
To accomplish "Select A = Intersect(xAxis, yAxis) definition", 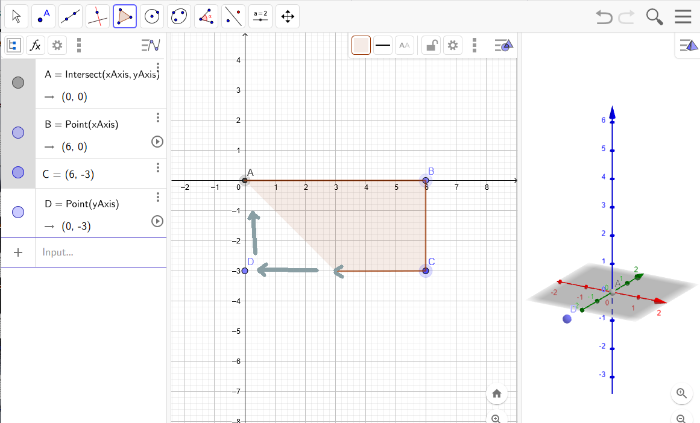I will coord(101,74).
